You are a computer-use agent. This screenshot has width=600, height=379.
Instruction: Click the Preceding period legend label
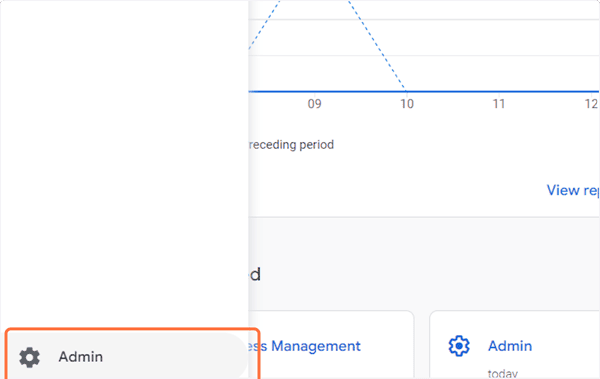(291, 145)
